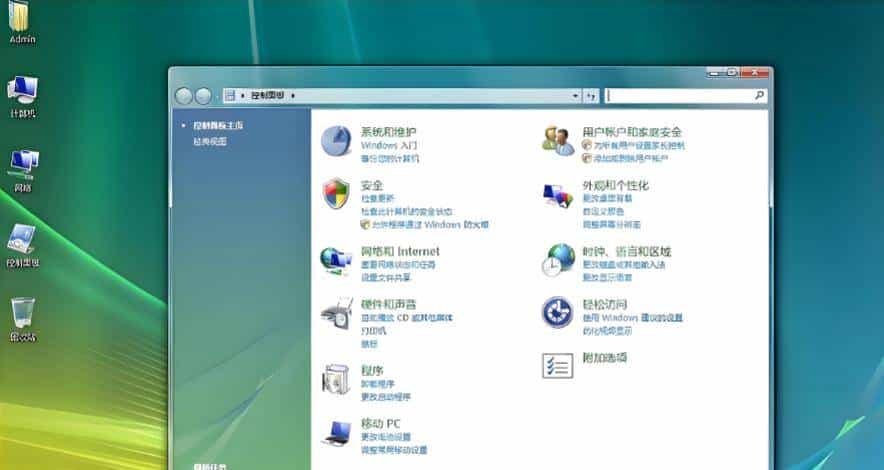Open the 外观和个性化 heading link
Image resolution: width=884 pixels, height=470 pixels.
[616, 185]
